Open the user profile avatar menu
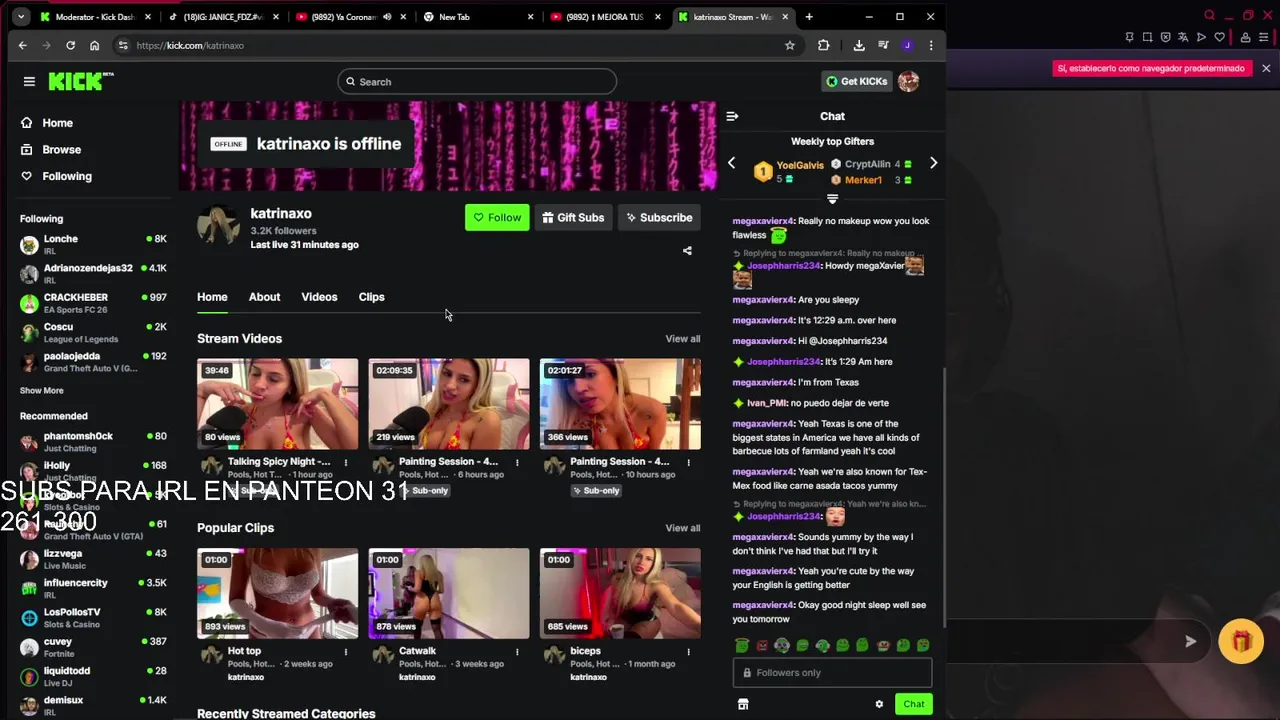Viewport: 1280px width, 720px height. coord(908,81)
